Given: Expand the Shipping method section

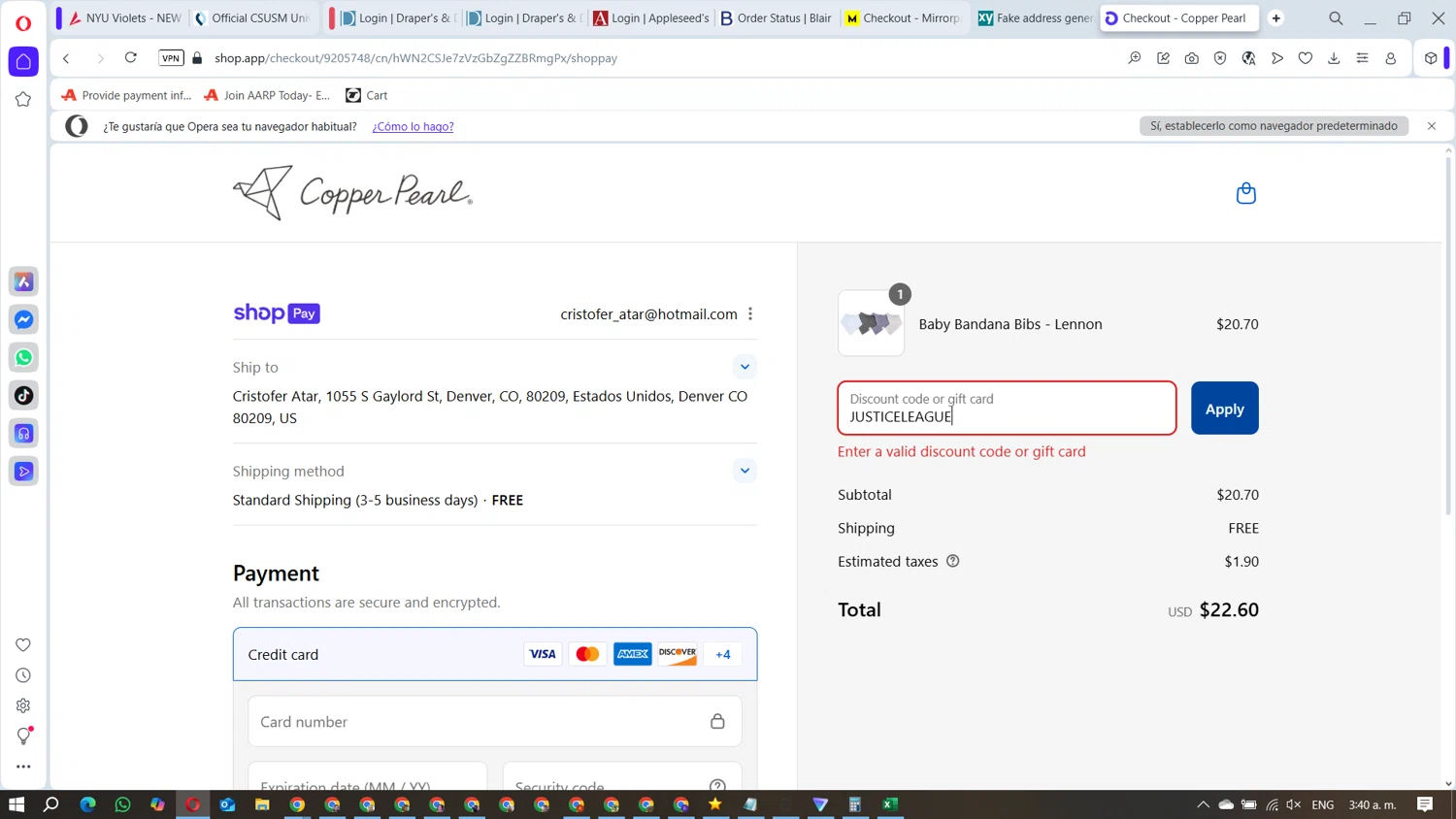Looking at the screenshot, I should pos(745,471).
